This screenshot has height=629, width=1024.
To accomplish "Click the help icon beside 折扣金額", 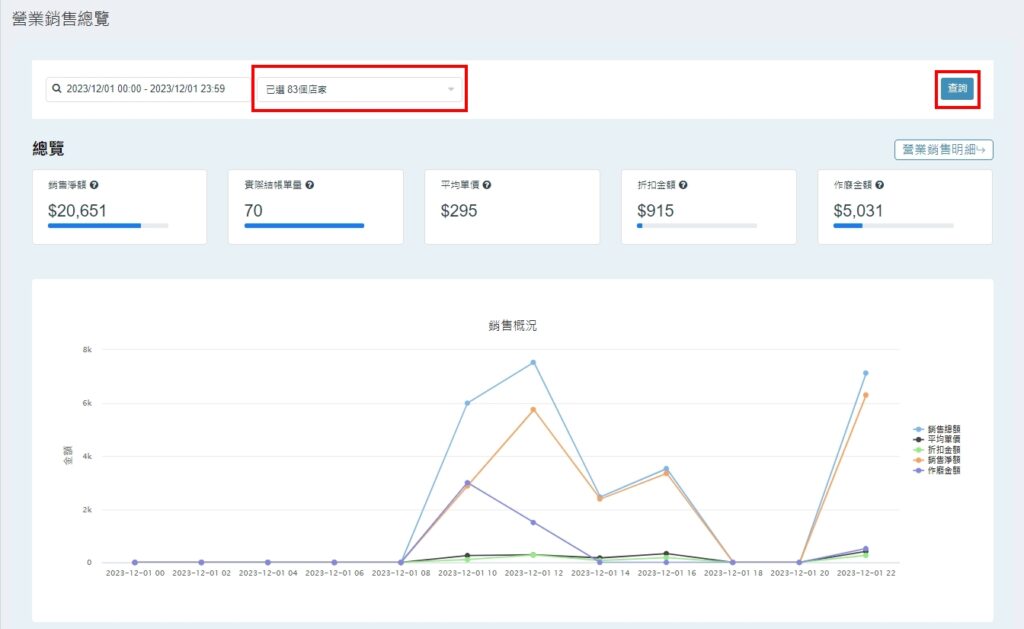I will 683,185.
